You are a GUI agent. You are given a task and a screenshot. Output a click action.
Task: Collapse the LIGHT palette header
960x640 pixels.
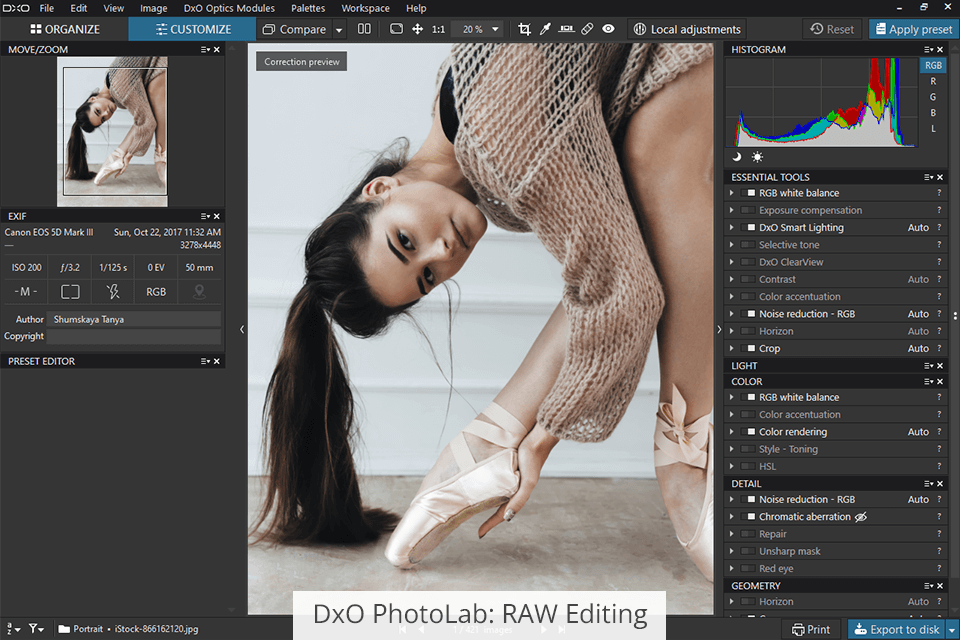click(x=744, y=366)
